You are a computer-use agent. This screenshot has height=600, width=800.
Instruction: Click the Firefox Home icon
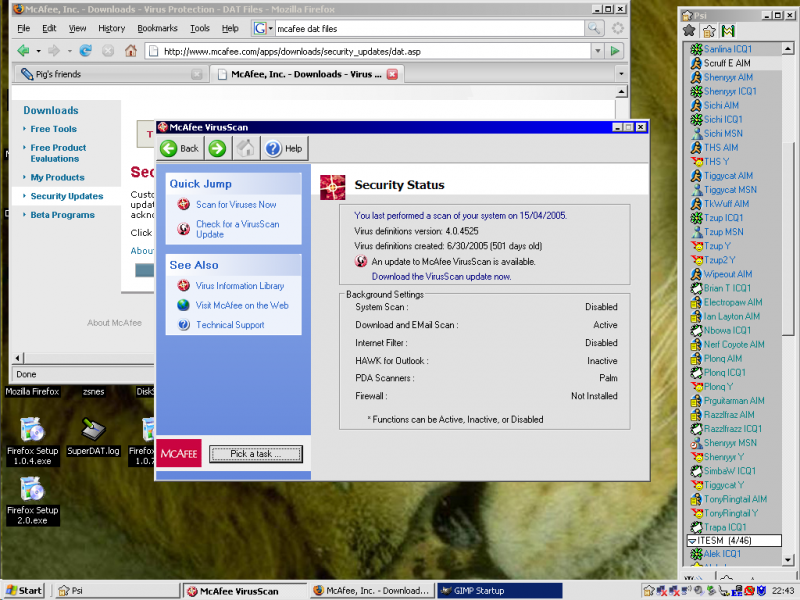(x=131, y=51)
